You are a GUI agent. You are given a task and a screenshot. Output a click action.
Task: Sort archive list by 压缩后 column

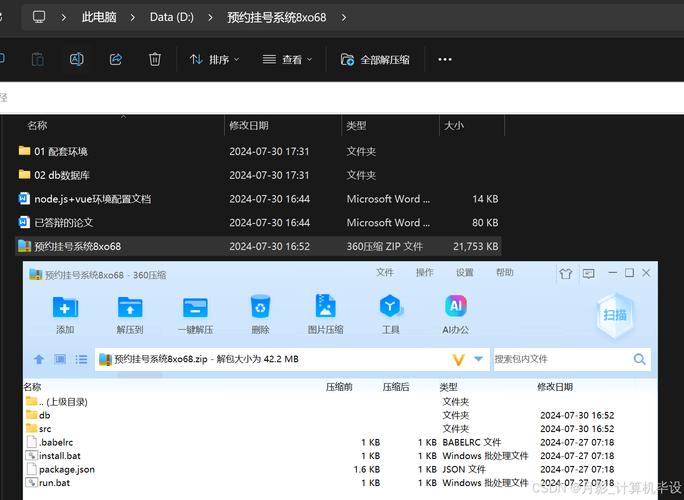click(x=396, y=387)
